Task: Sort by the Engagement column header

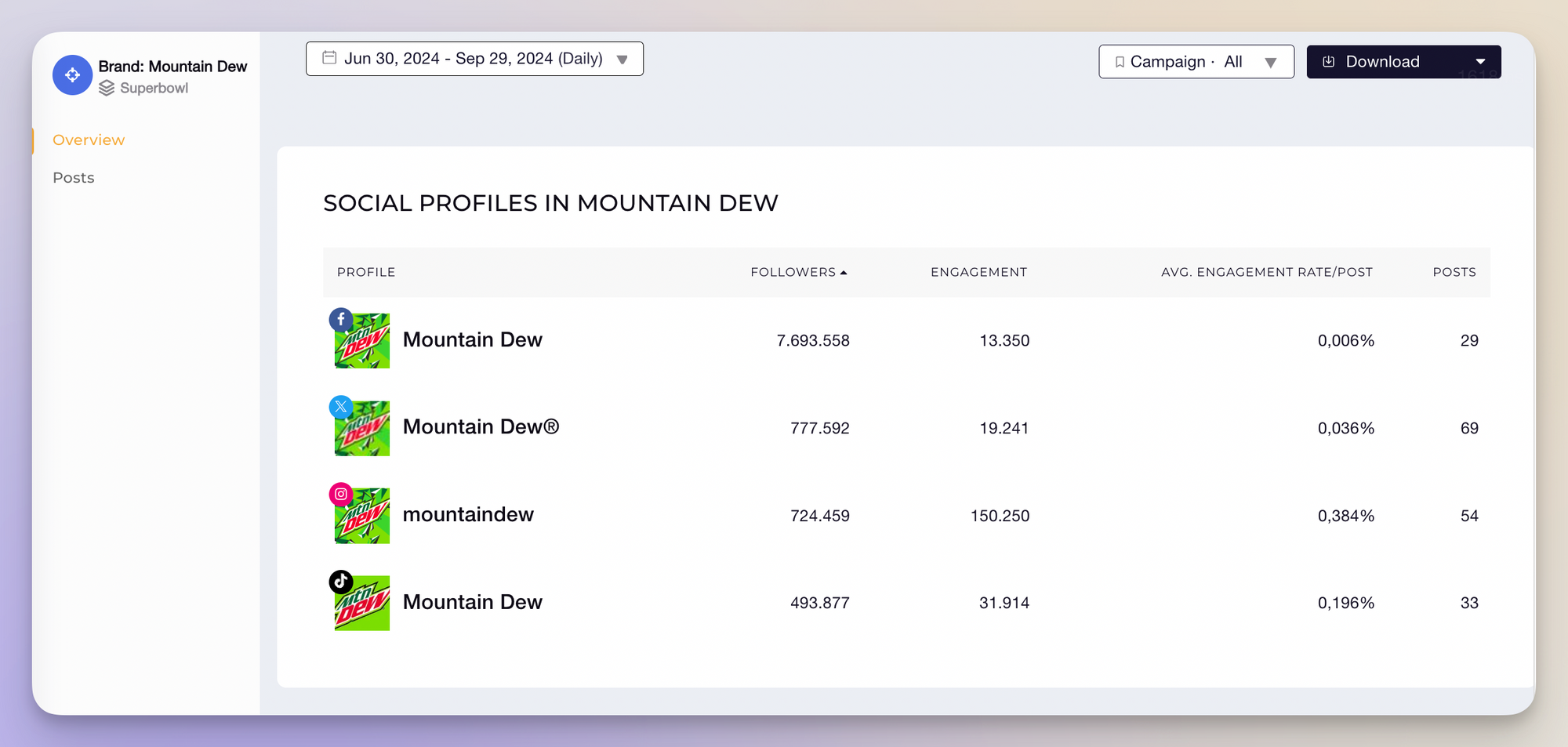Action: 978,272
